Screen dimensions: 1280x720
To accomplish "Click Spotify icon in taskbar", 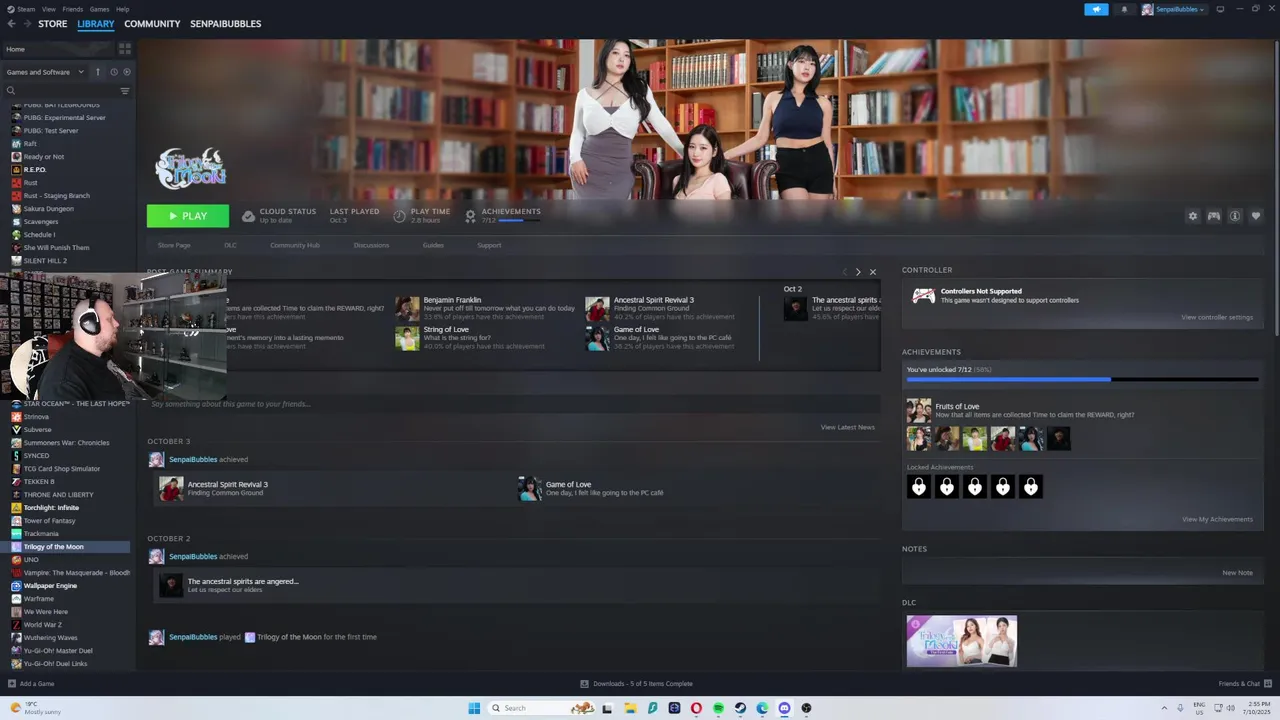I will (718, 708).
